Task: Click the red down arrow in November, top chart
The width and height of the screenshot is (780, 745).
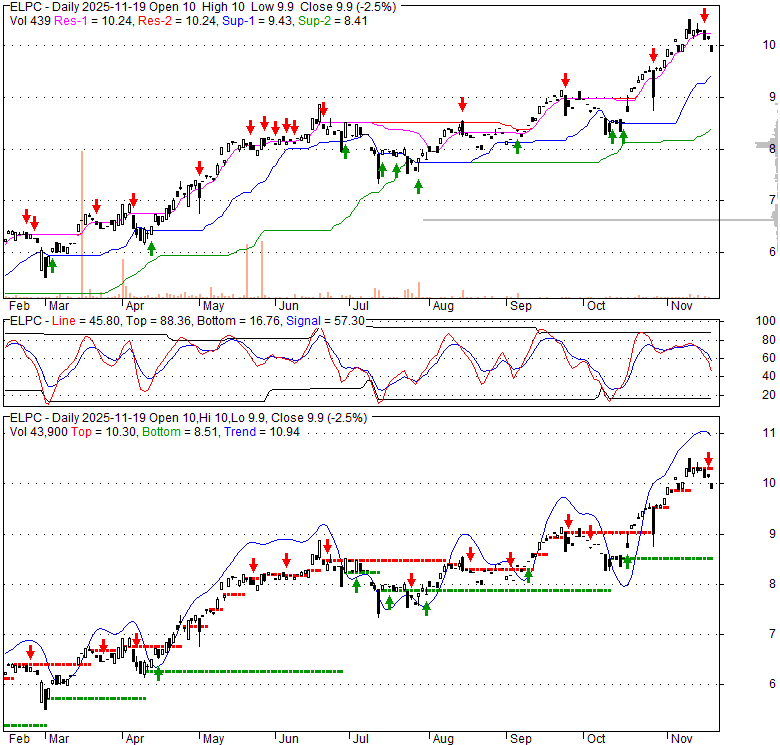Action: click(x=705, y=14)
